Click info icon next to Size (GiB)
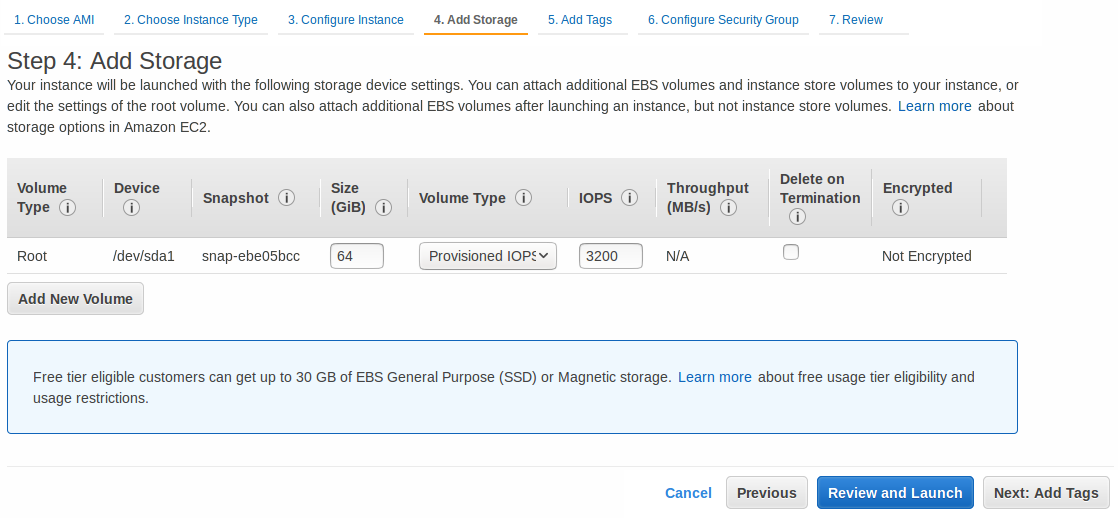 pos(383,208)
